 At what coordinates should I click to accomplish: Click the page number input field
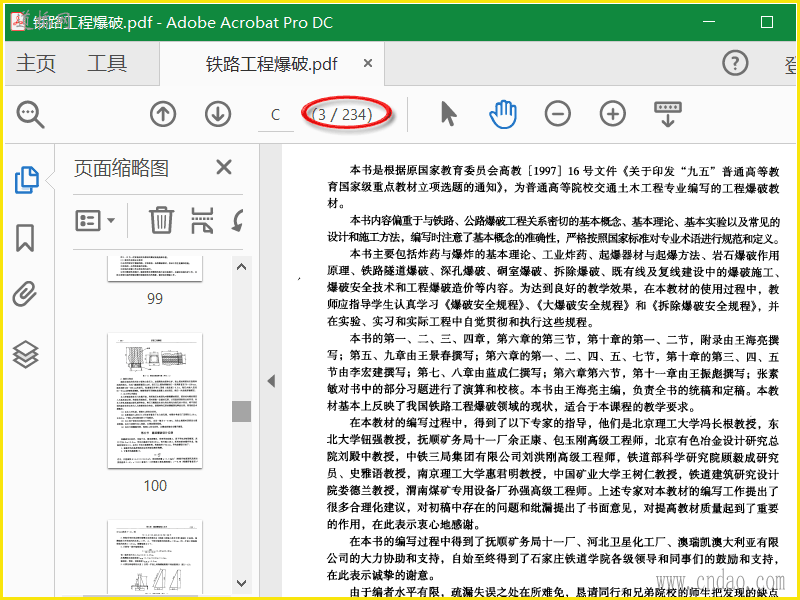276,115
